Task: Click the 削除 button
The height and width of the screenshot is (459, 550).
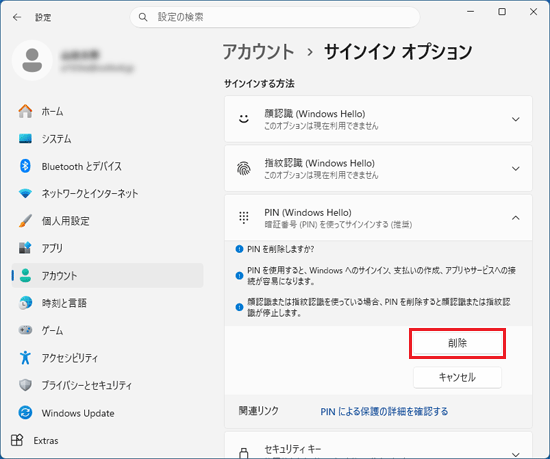Action: pyautogui.click(x=457, y=343)
